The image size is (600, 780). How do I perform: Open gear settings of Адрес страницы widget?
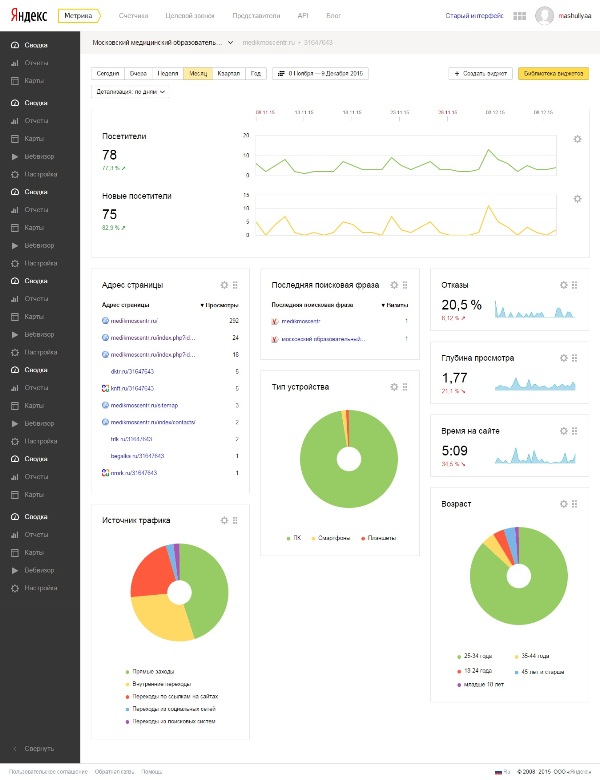pyautogui.click(x=224, y=285)
